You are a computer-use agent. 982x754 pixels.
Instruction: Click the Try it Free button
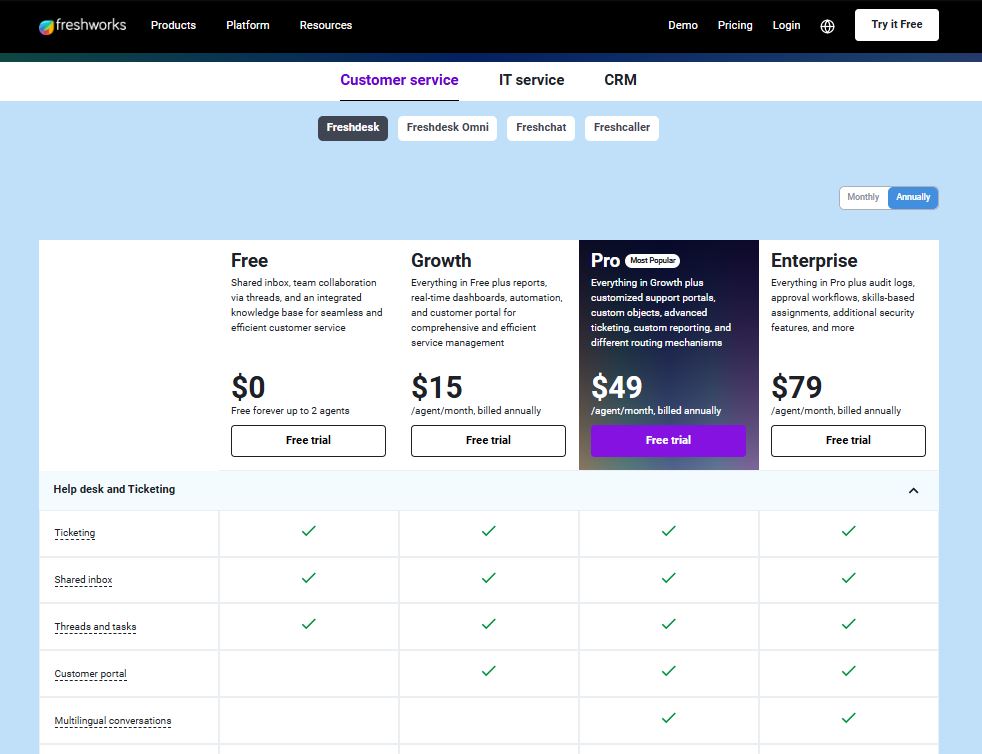(896, 25)
